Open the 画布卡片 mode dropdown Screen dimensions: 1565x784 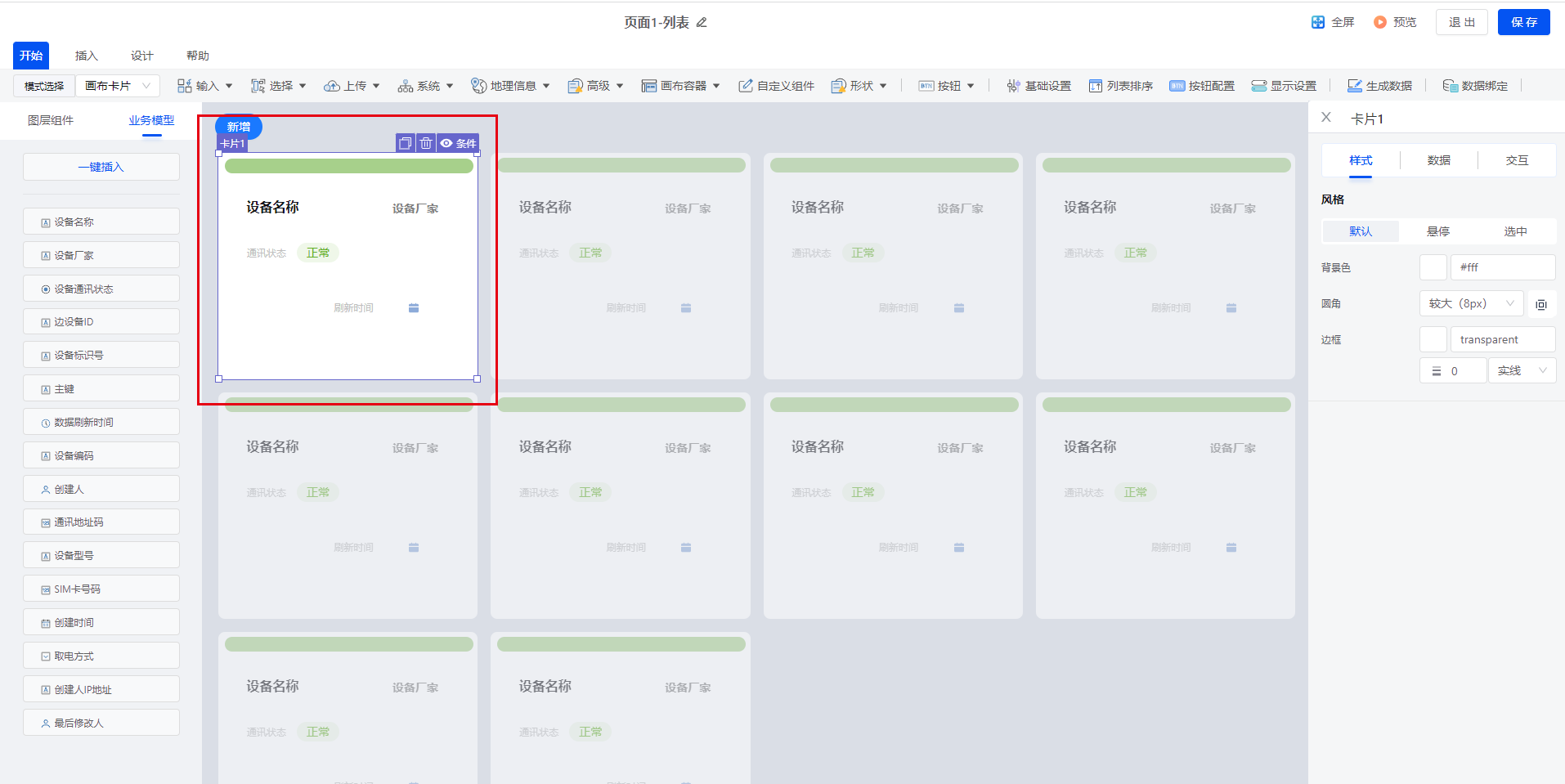118,86
